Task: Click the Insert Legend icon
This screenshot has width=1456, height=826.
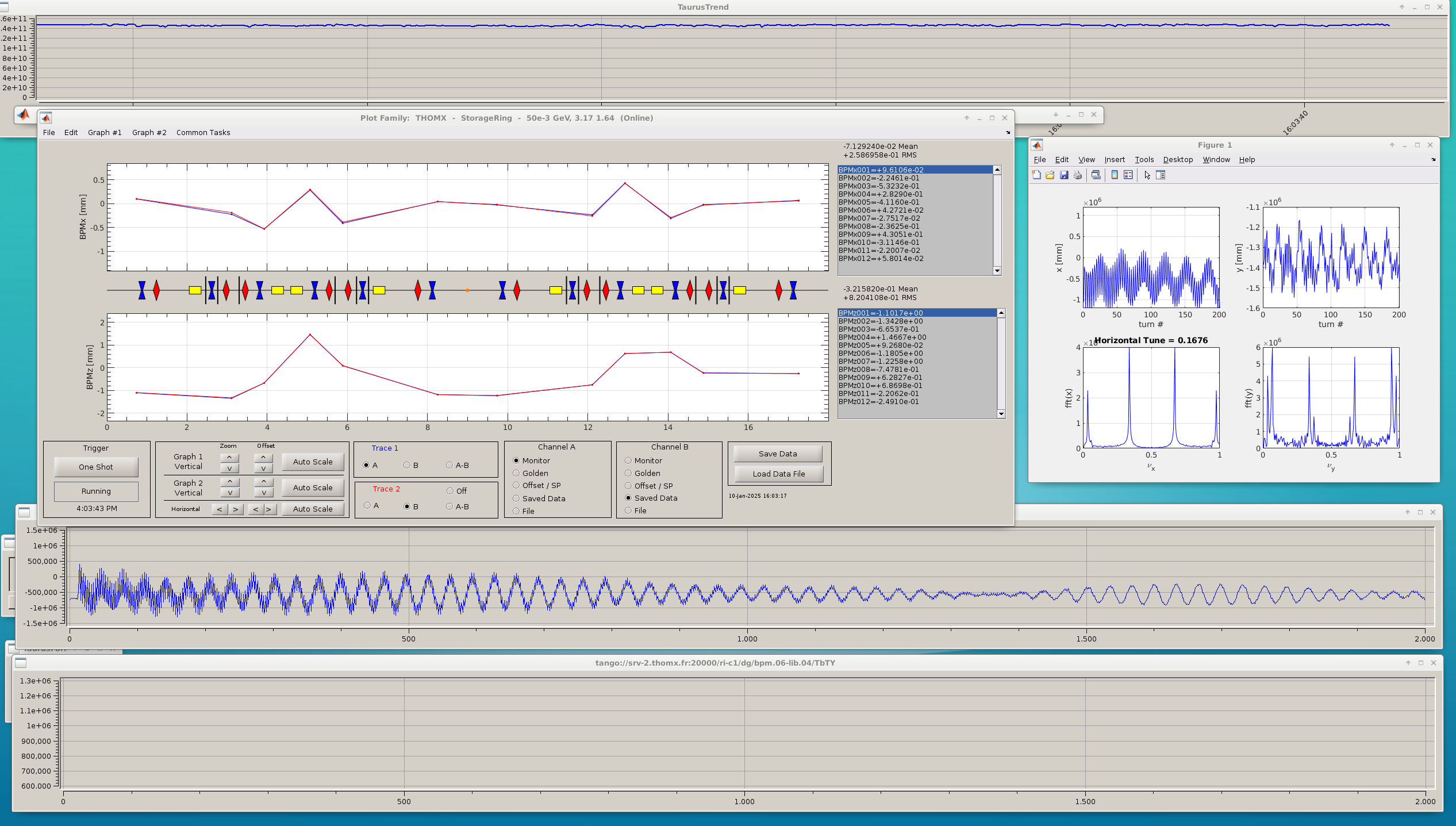Action: tap(1128, 175)
